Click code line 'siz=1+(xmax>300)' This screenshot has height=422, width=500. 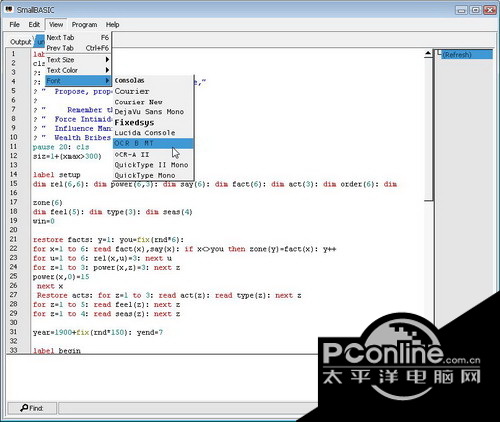67,156
